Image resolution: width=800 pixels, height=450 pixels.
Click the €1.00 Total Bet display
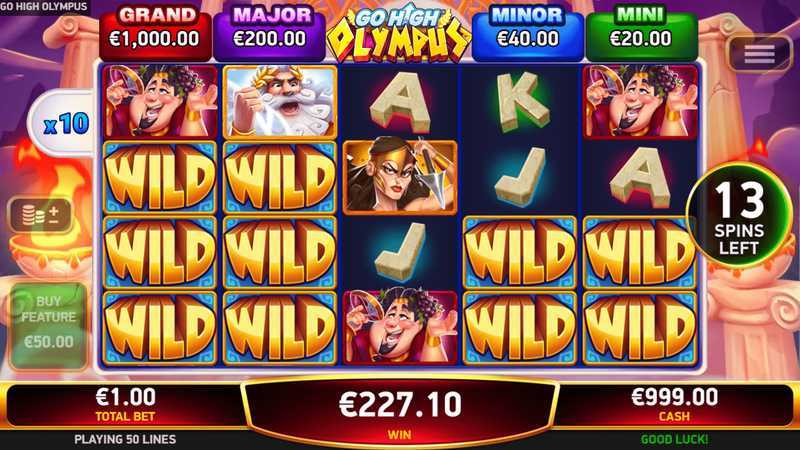126,404
